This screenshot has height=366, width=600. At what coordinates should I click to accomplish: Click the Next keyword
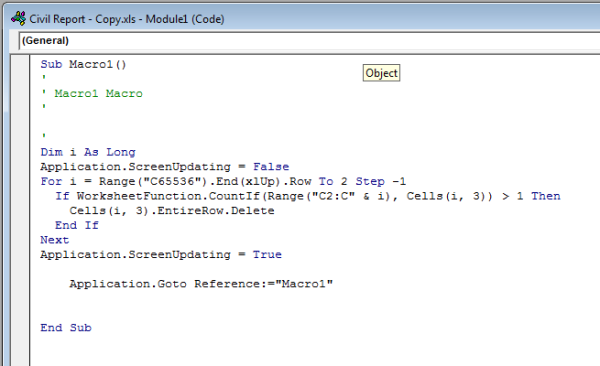point(55,240)
